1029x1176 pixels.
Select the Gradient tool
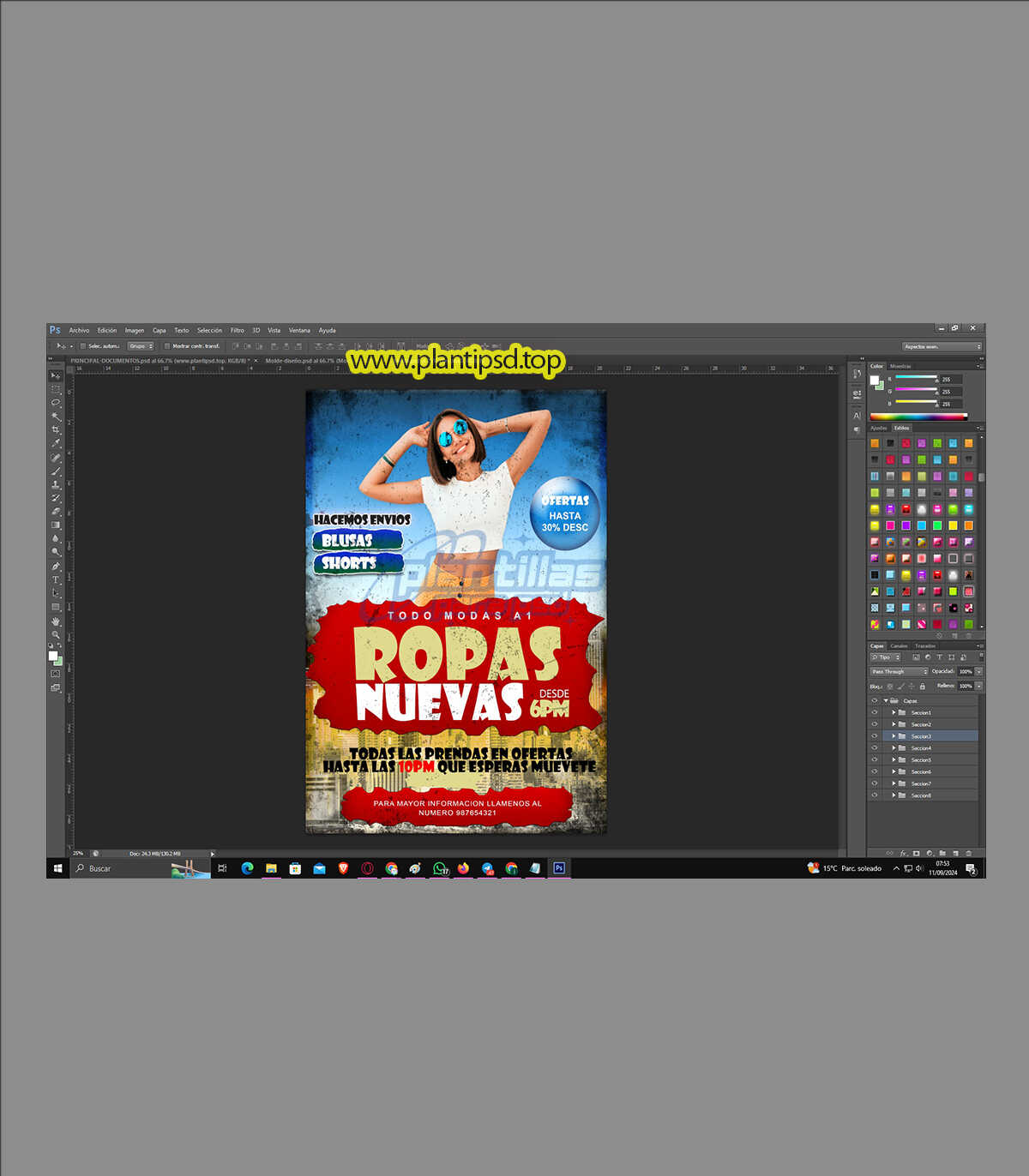(x=56, y=525)
